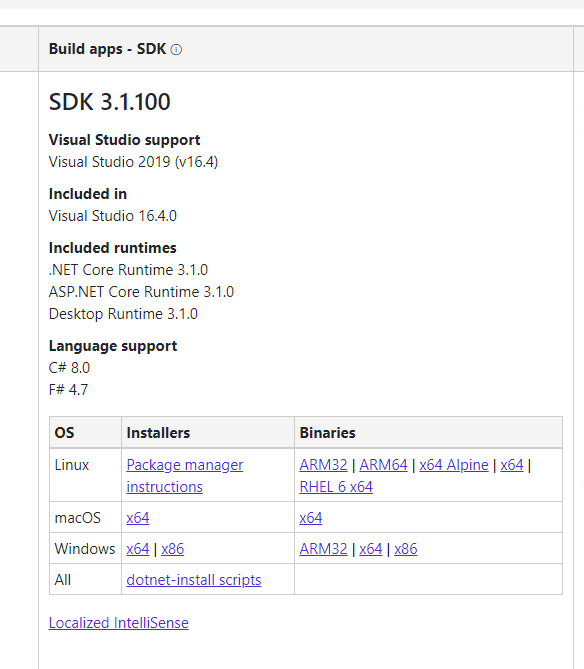The width and height of the screenshot is (584, 669).
Task: Click the Included runtimes heading
Action: tap(113, 248)
